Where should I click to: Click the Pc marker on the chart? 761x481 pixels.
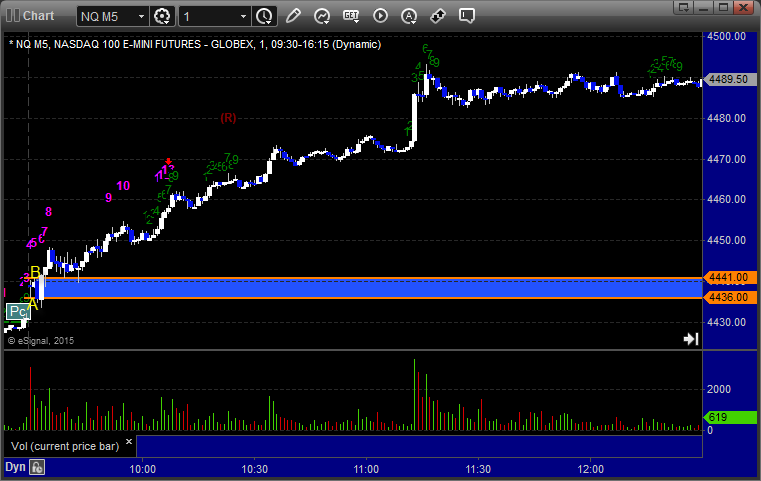click(x=18, y=311)
